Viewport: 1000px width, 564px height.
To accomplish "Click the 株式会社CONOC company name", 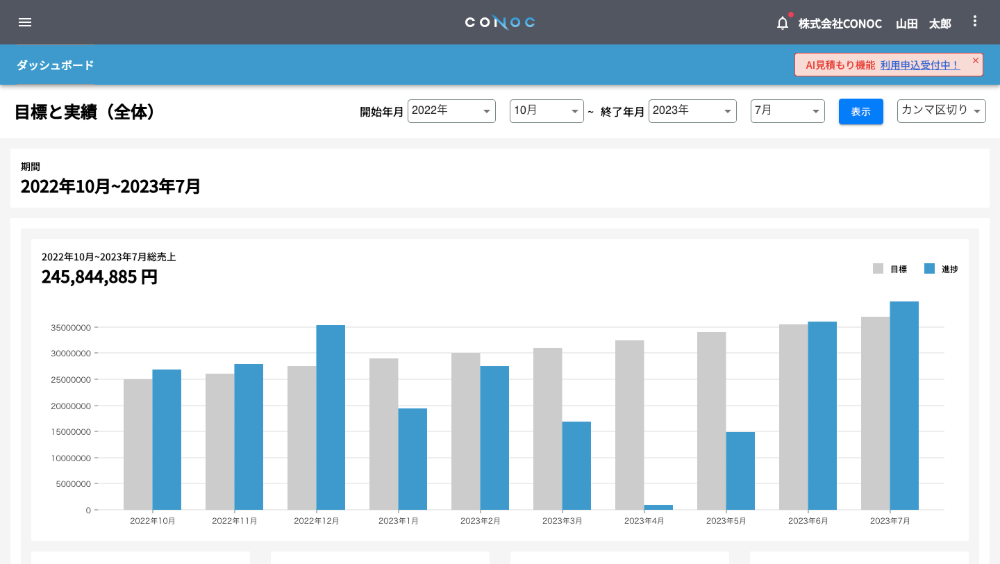I will click(840, 24).
